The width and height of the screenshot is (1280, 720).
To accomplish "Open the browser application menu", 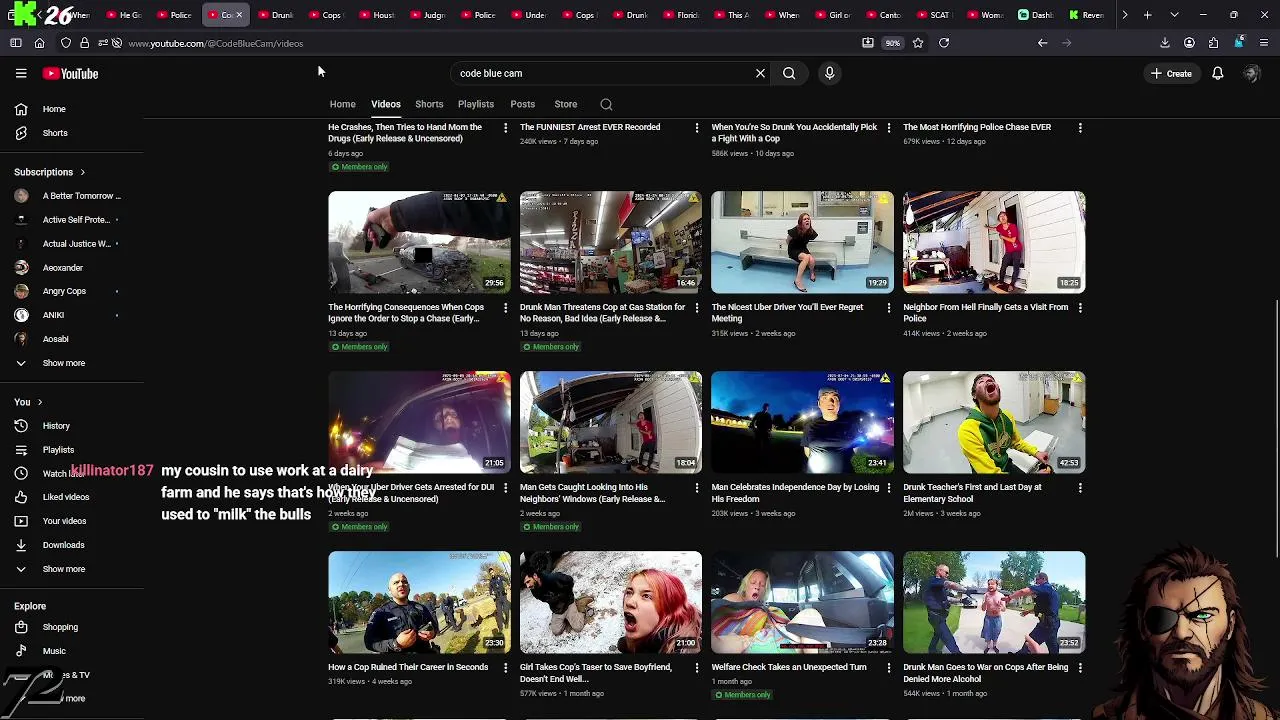I will (x=1264, y=43).
